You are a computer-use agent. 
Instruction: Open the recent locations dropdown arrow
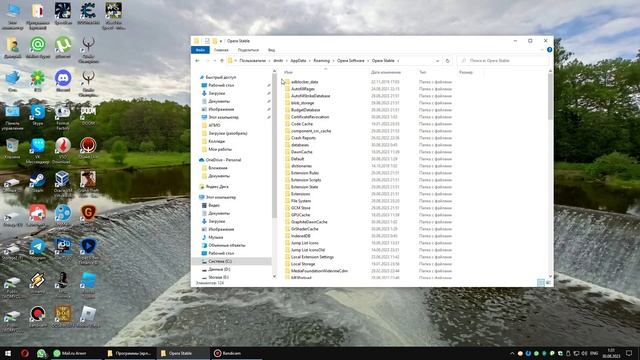click(x=215, y=61)
